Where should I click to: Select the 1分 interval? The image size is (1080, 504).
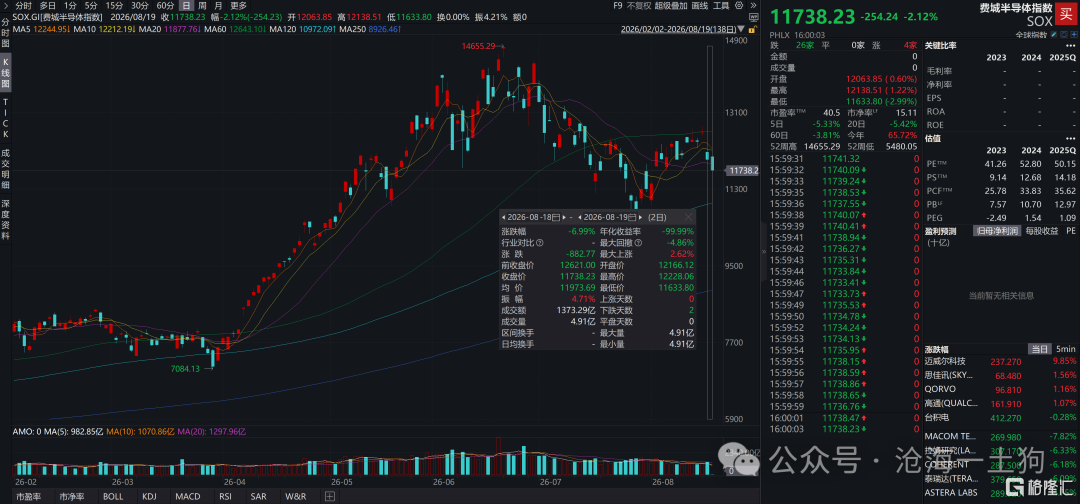(70, 6)
